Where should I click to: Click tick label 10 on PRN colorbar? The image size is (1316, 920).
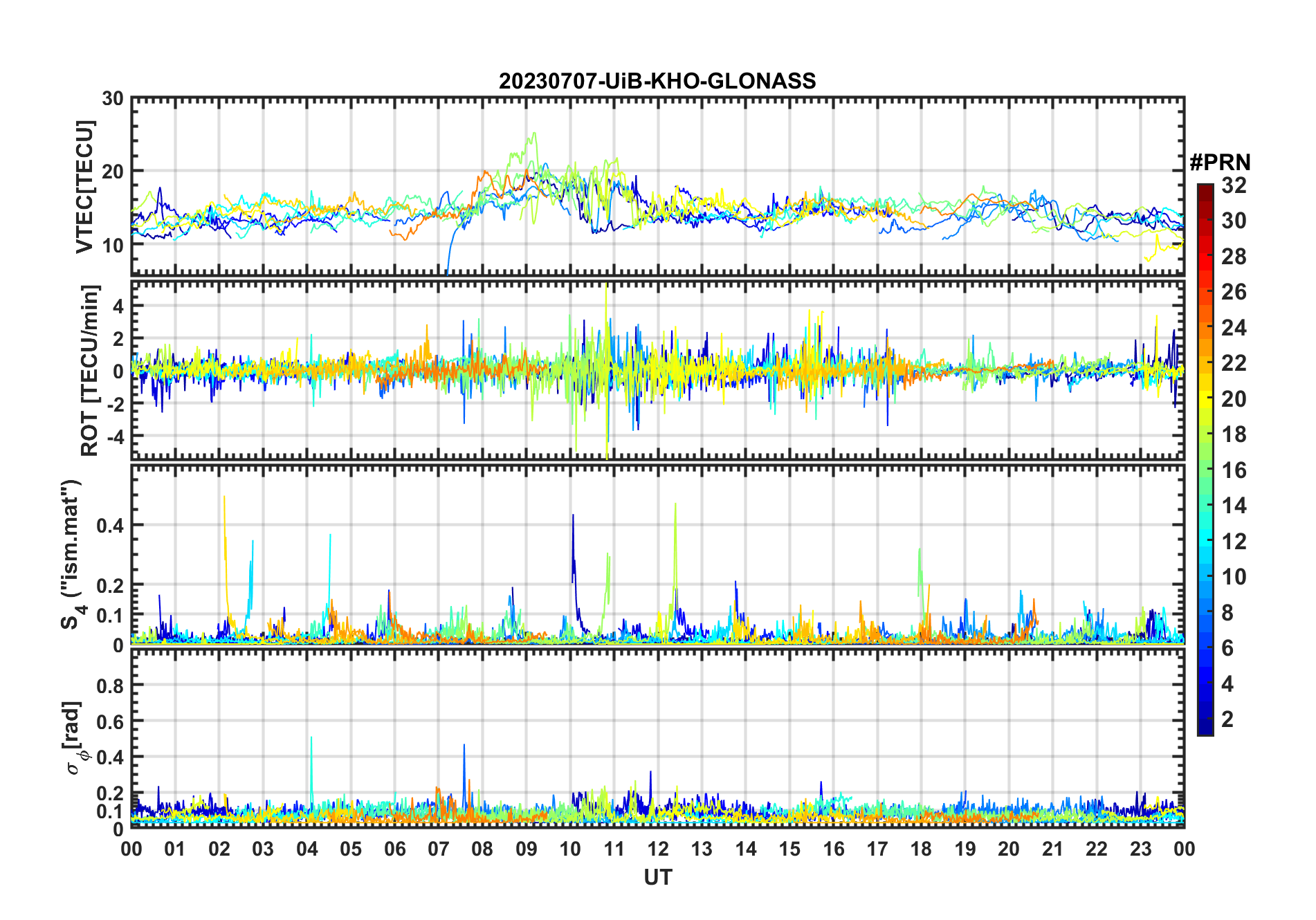tap(1234, 577)
